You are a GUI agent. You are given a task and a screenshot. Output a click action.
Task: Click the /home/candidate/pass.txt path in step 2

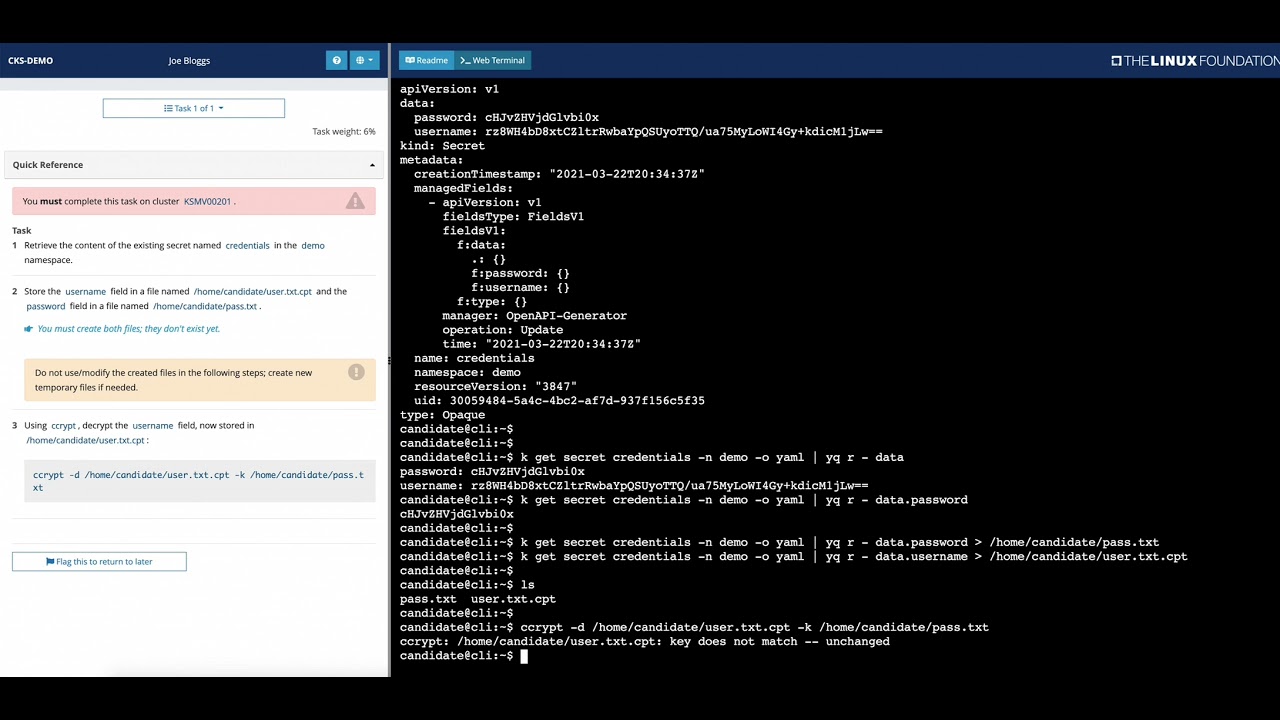(x=205, y=306)
